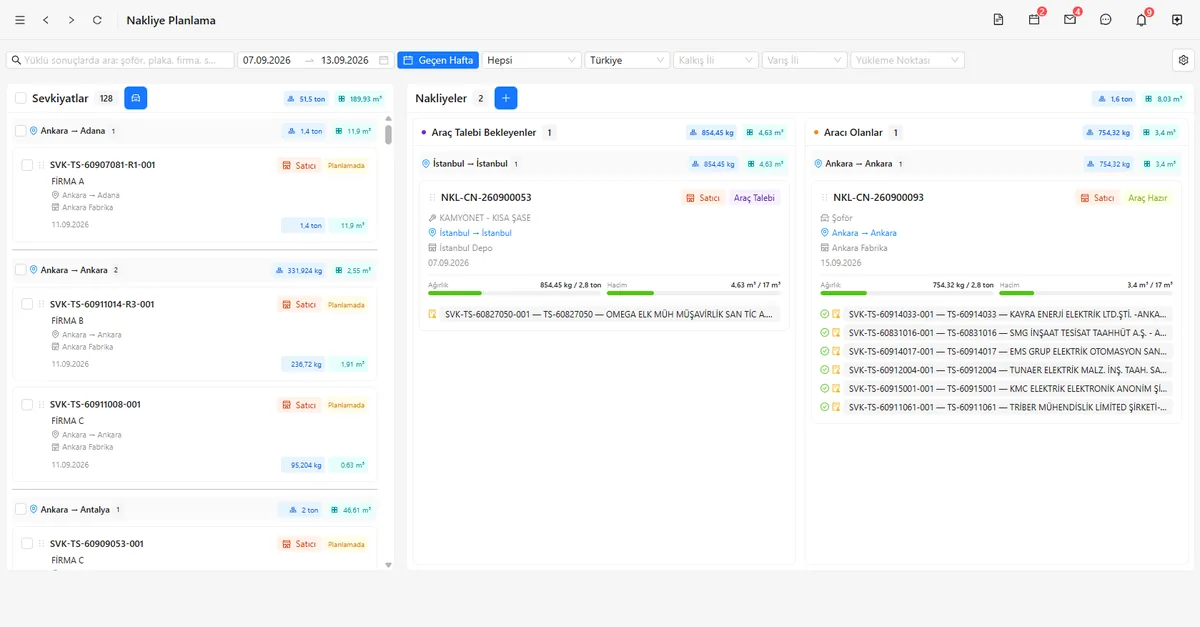The height and width of the screenshot is (627, 1200).
Task: Click the Araç Talebi status tag
Action: point(756,198)
